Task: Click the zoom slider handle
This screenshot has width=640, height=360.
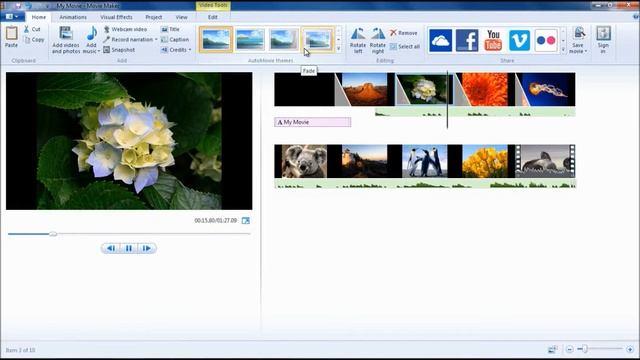Action: click(584, 349)
